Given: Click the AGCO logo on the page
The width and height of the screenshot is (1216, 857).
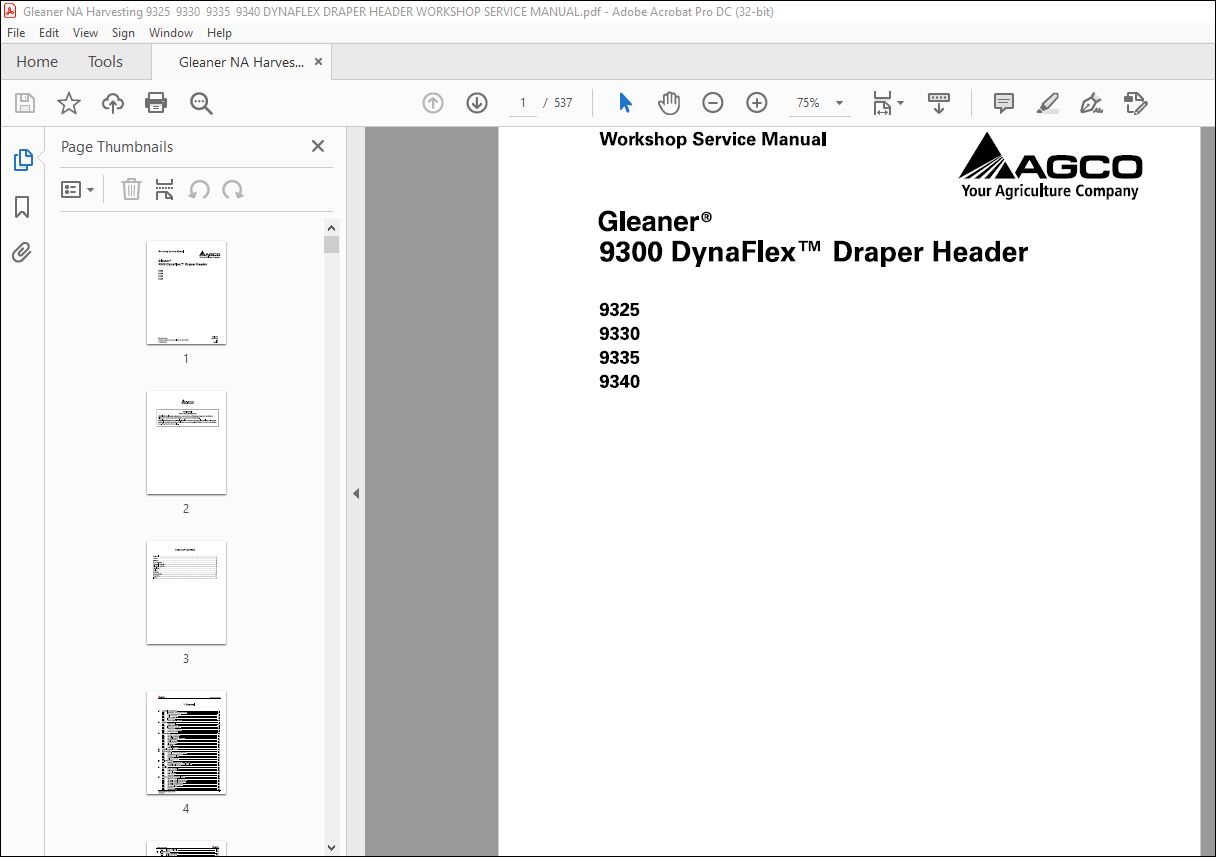Looking at the screenshot, I should coord(1050,166).
